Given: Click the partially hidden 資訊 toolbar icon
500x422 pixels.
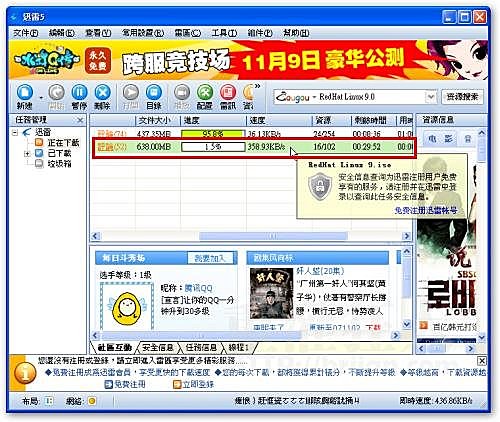Looking at the screenshot, I should click(x=248, y=93).
